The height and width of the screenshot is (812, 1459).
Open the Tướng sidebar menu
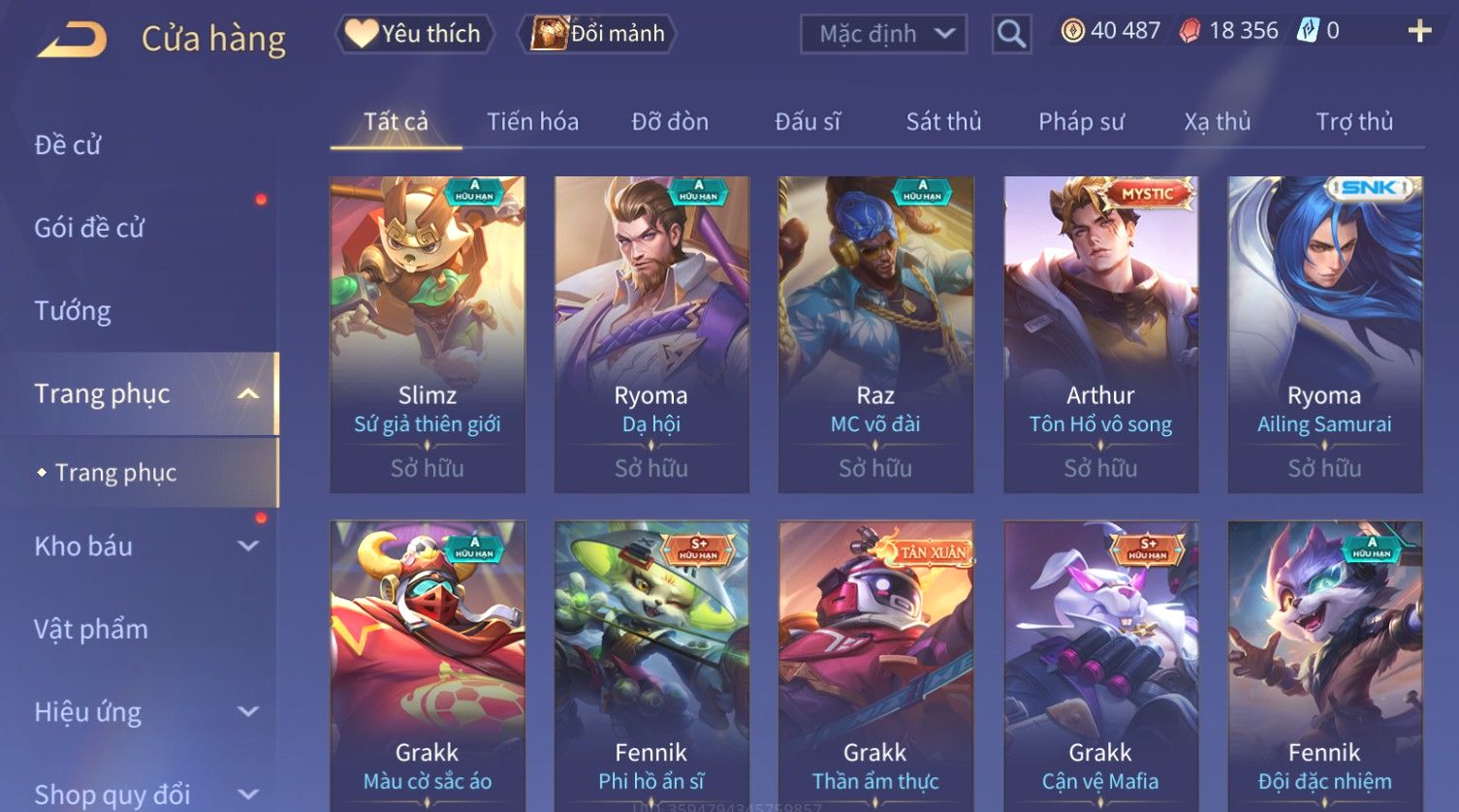pos(73,311)
